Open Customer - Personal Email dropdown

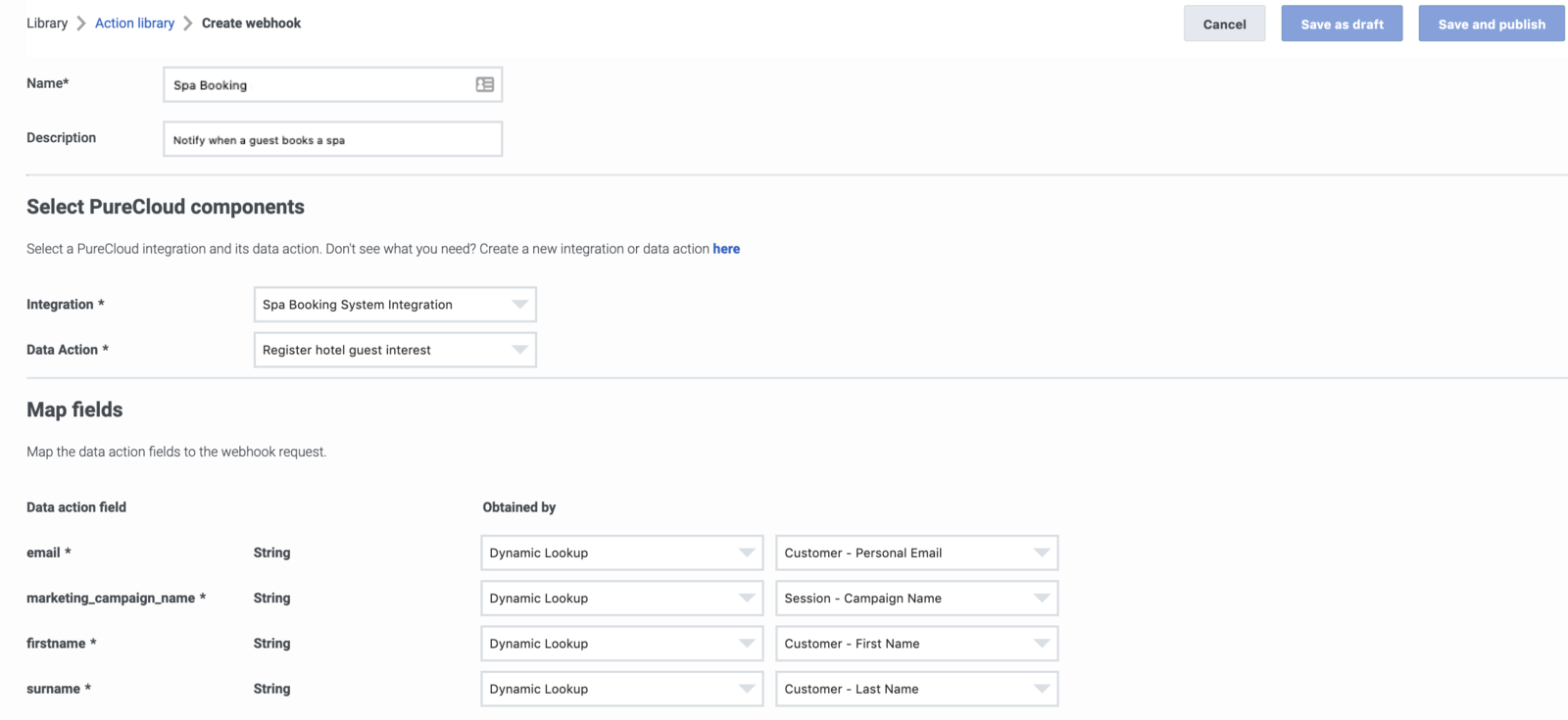pos(917,552)
